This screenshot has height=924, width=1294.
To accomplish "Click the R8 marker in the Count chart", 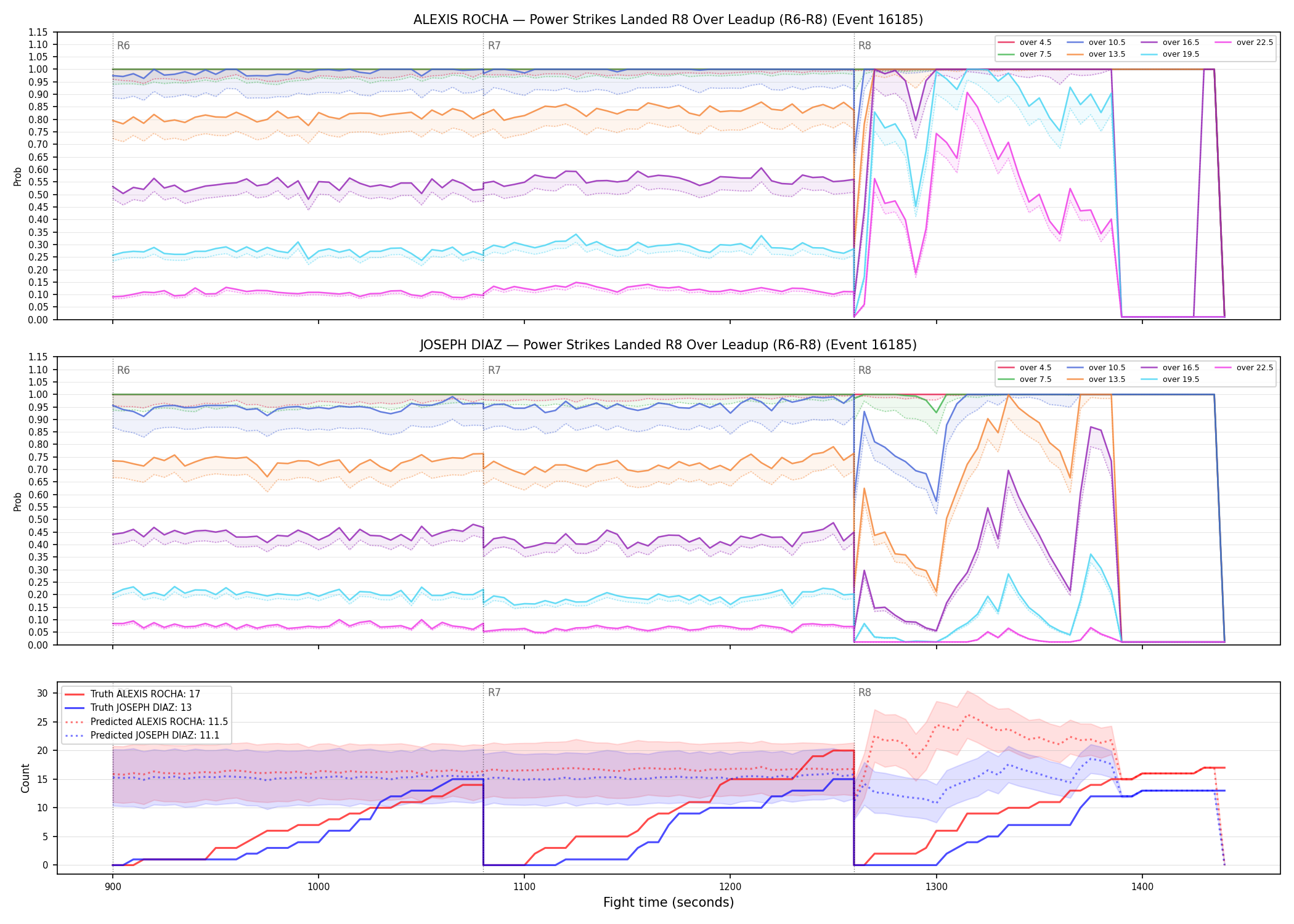I will (865, 692).
